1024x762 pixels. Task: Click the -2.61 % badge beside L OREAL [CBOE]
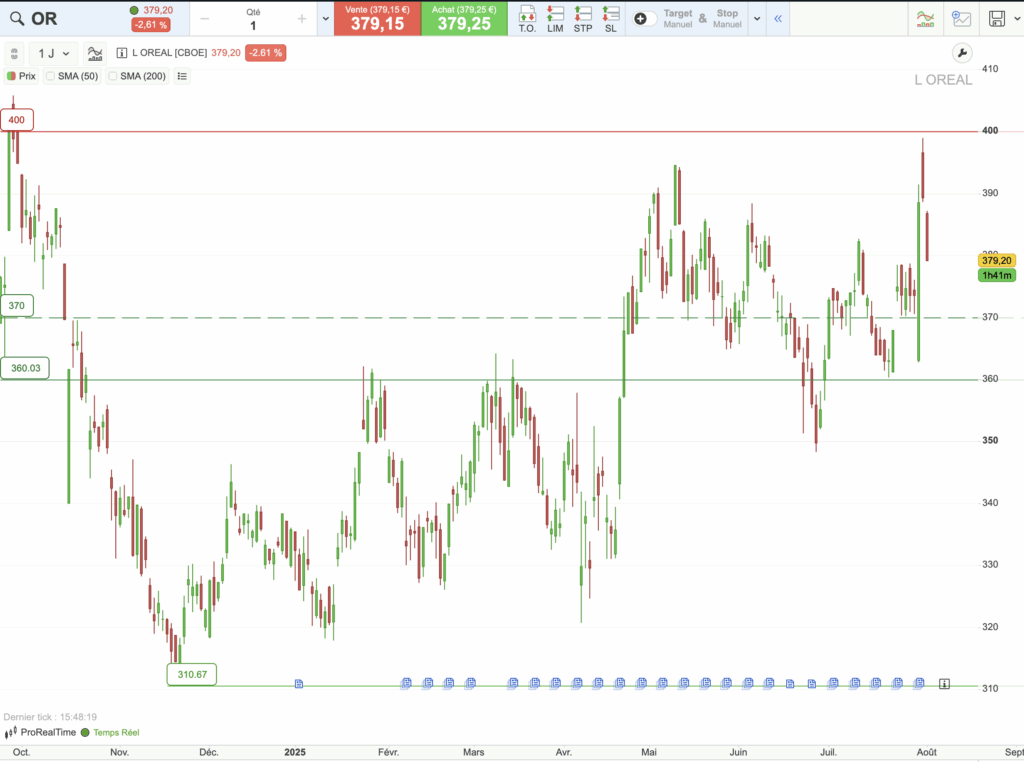click(266, 53)
